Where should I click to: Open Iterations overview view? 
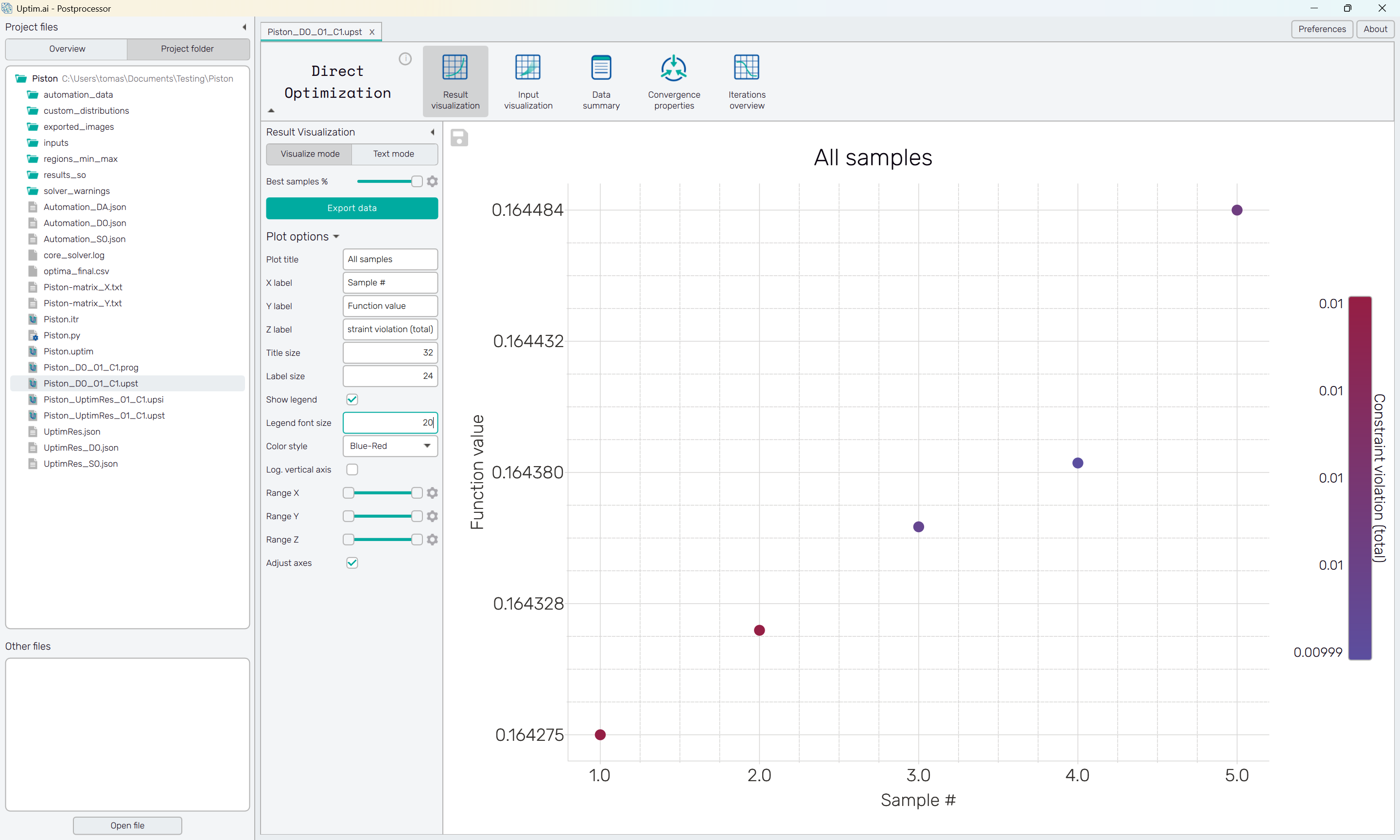(x=746, y=82)
